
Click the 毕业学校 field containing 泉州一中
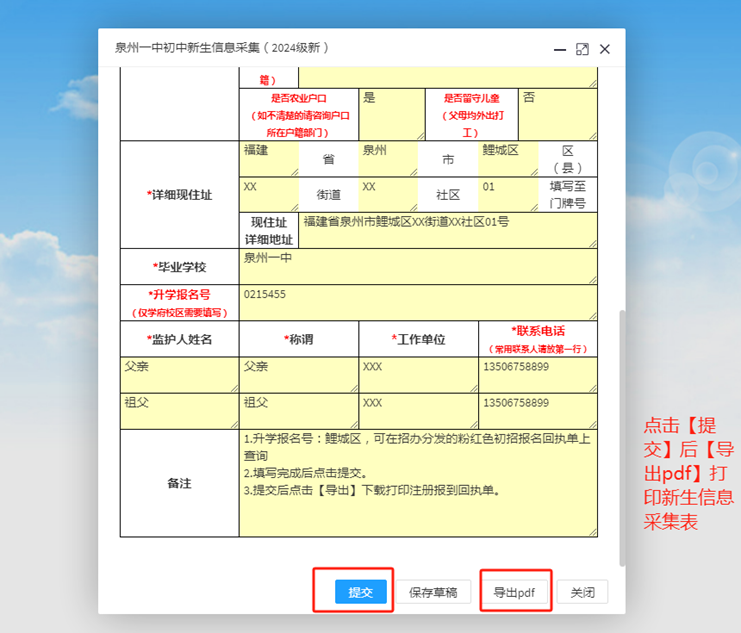pos(417,266)
